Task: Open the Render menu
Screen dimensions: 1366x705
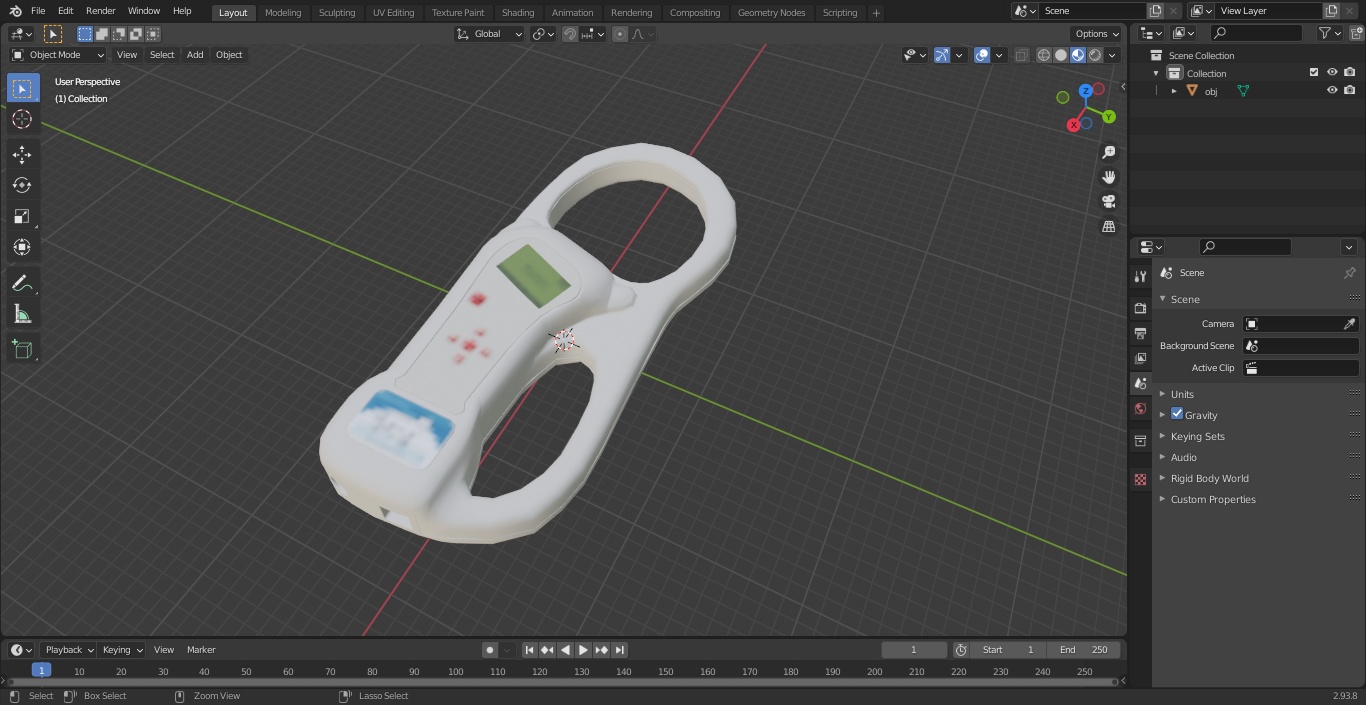Action: point(100,11)
